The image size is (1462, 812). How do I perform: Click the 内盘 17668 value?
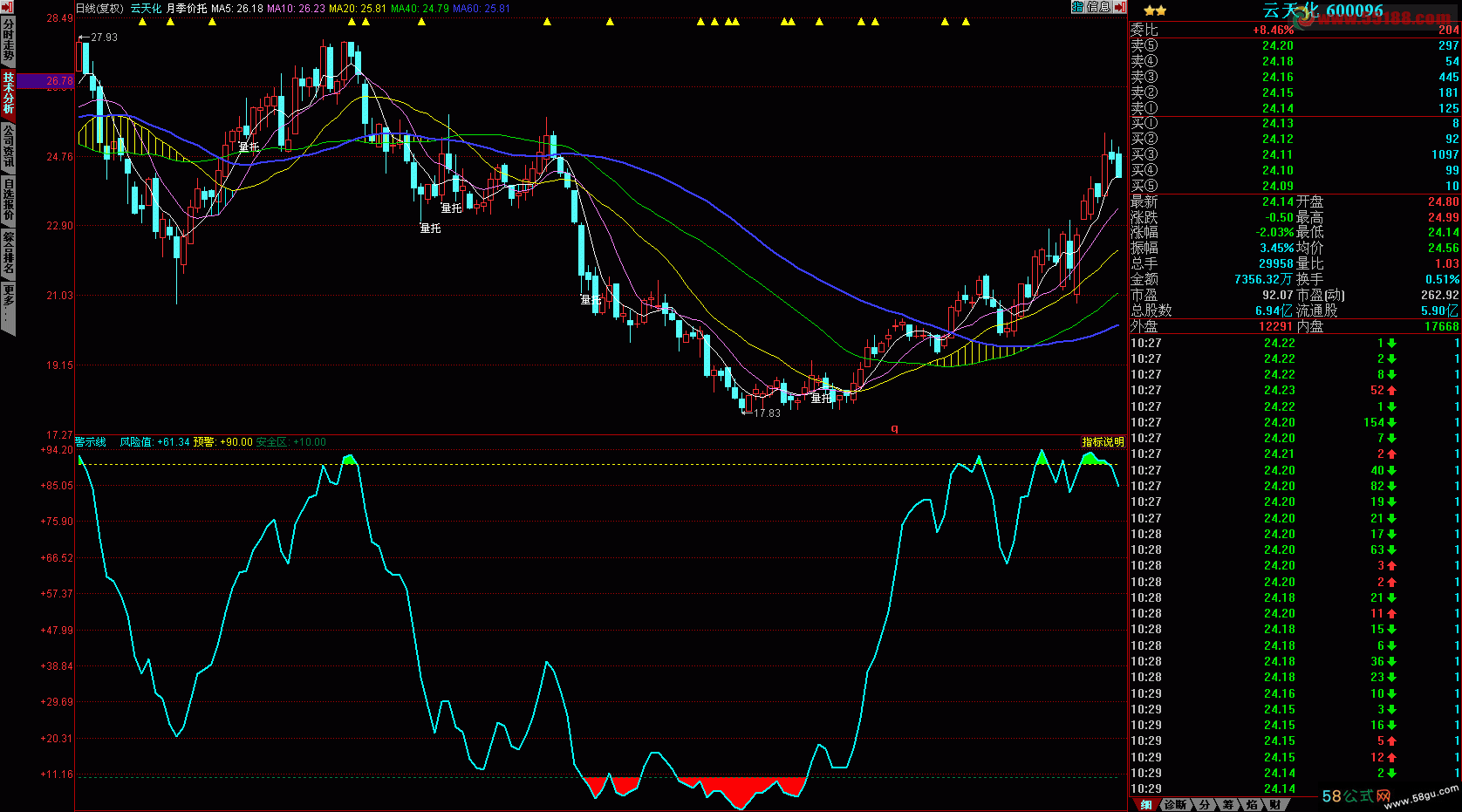coord(1442,327)
